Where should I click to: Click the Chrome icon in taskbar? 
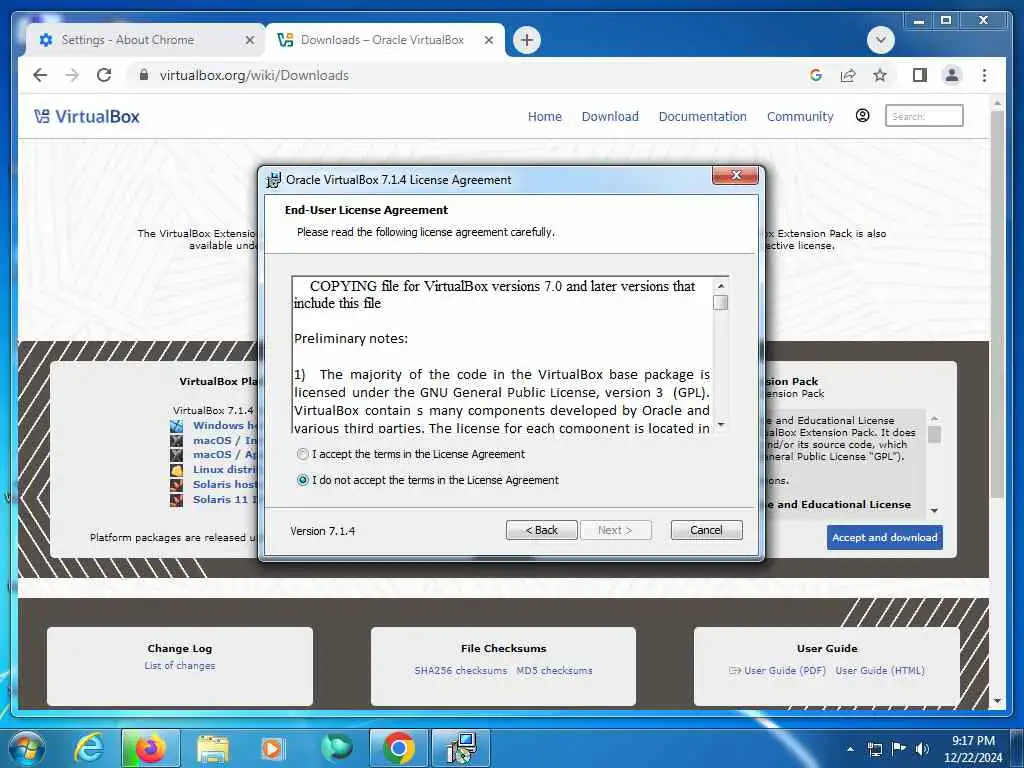click(398, 748)
